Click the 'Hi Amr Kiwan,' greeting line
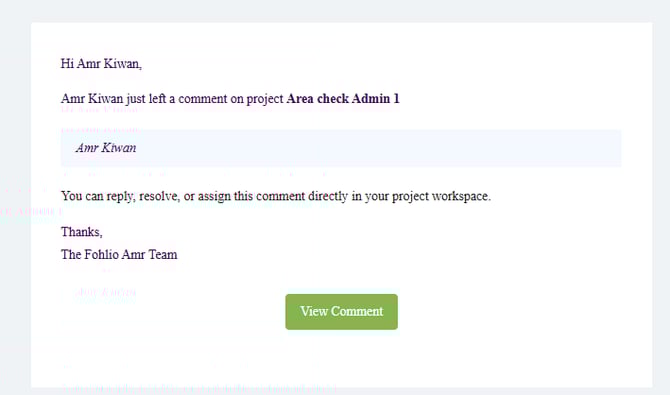Viewport: 670px width, 395px height. point(101,64)
